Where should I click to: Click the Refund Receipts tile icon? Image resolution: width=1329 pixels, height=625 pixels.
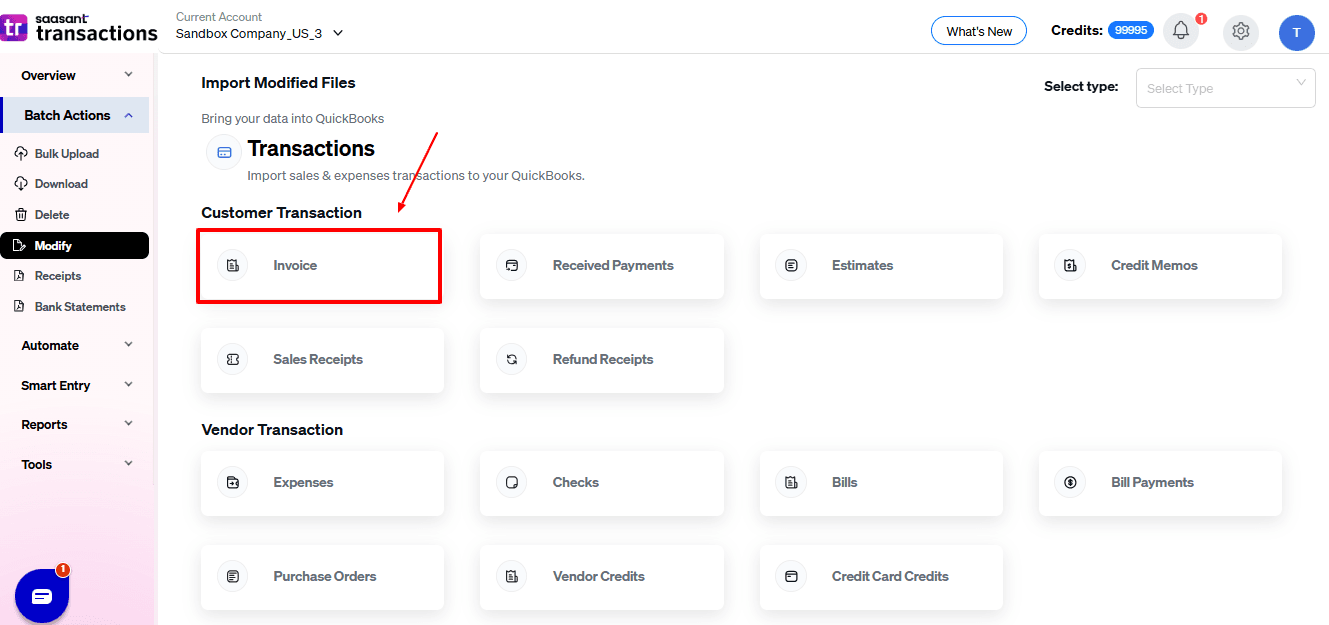512,360
